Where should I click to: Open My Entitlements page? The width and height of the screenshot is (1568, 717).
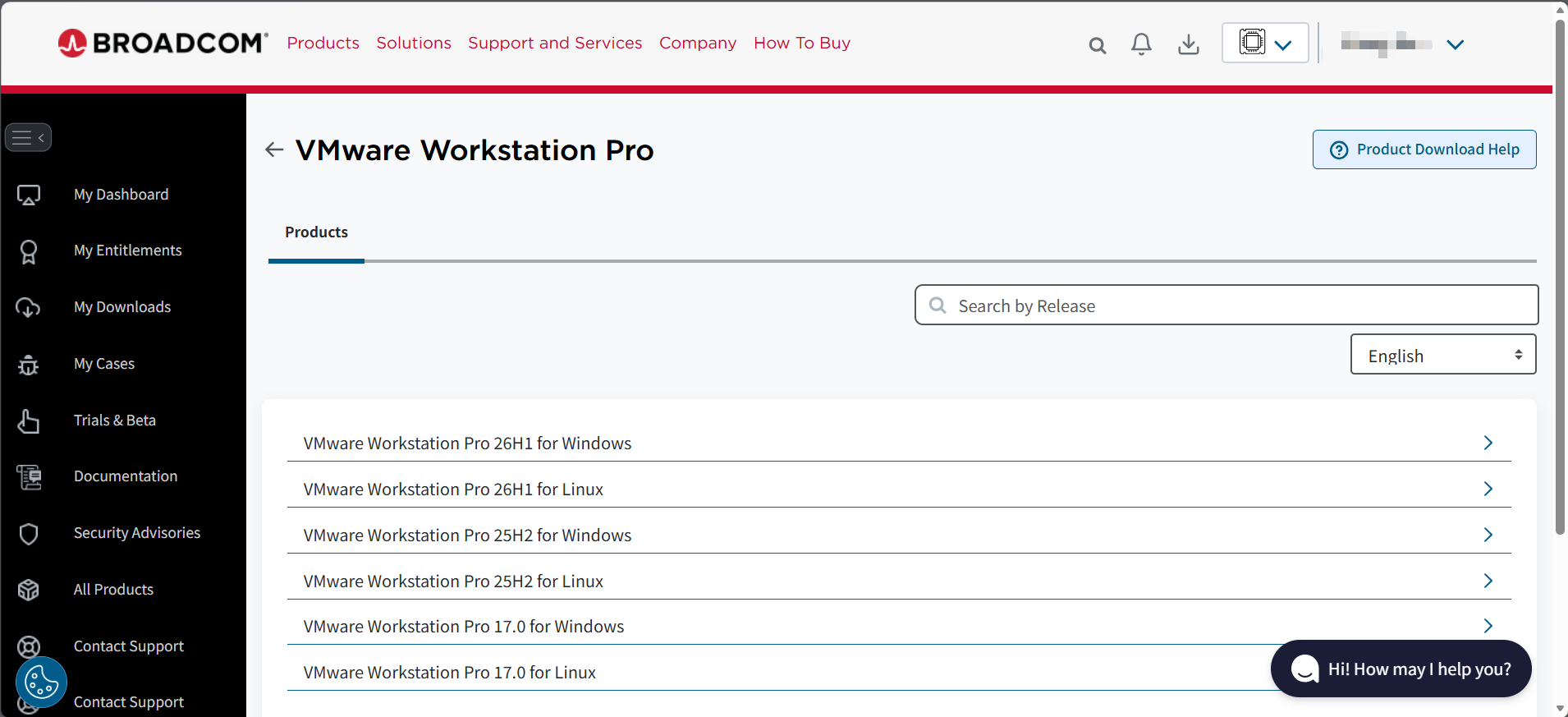click(x=128, y=250)
